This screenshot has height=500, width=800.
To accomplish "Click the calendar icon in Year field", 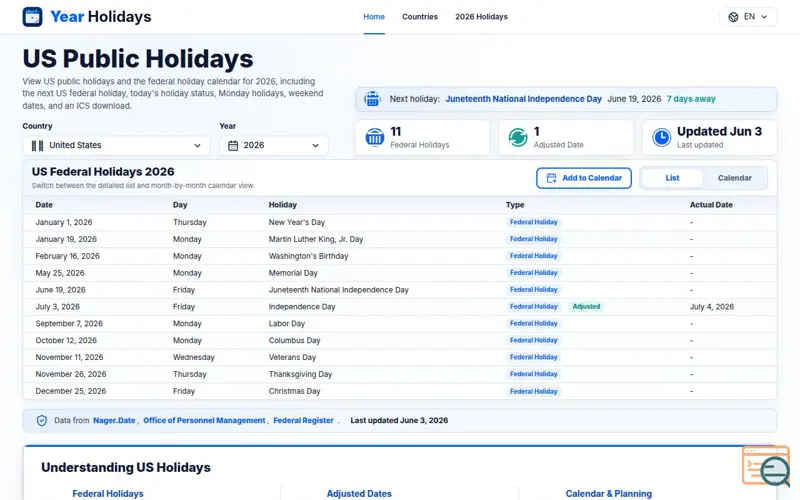I will click(x=233, y=145).
